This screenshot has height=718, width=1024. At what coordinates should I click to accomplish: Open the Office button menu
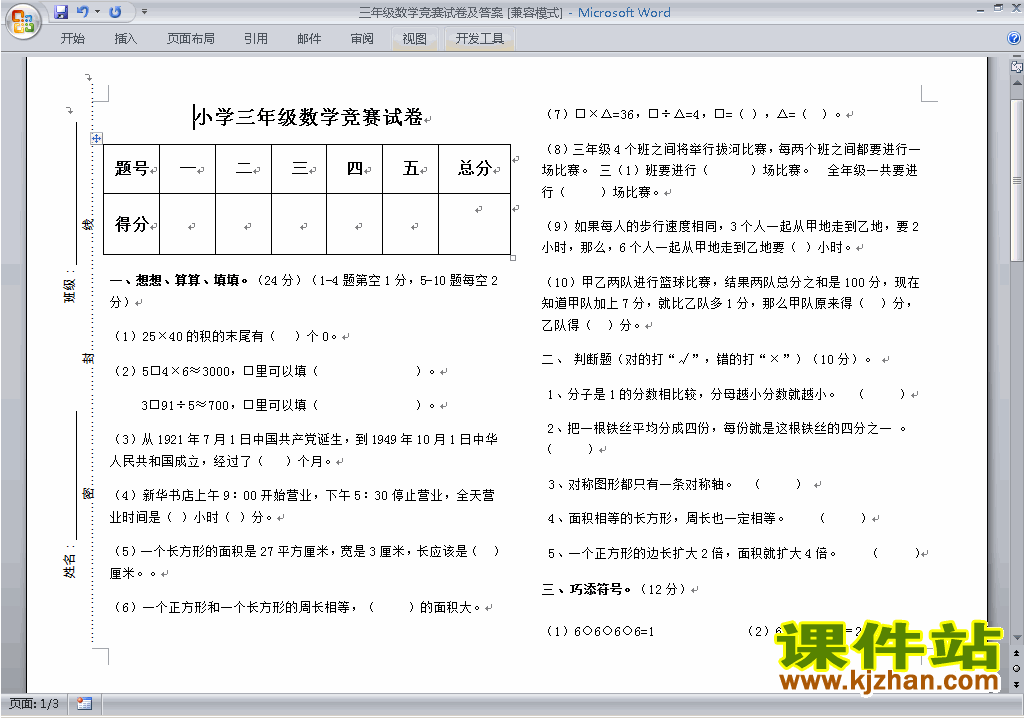(x=23, y=21)
